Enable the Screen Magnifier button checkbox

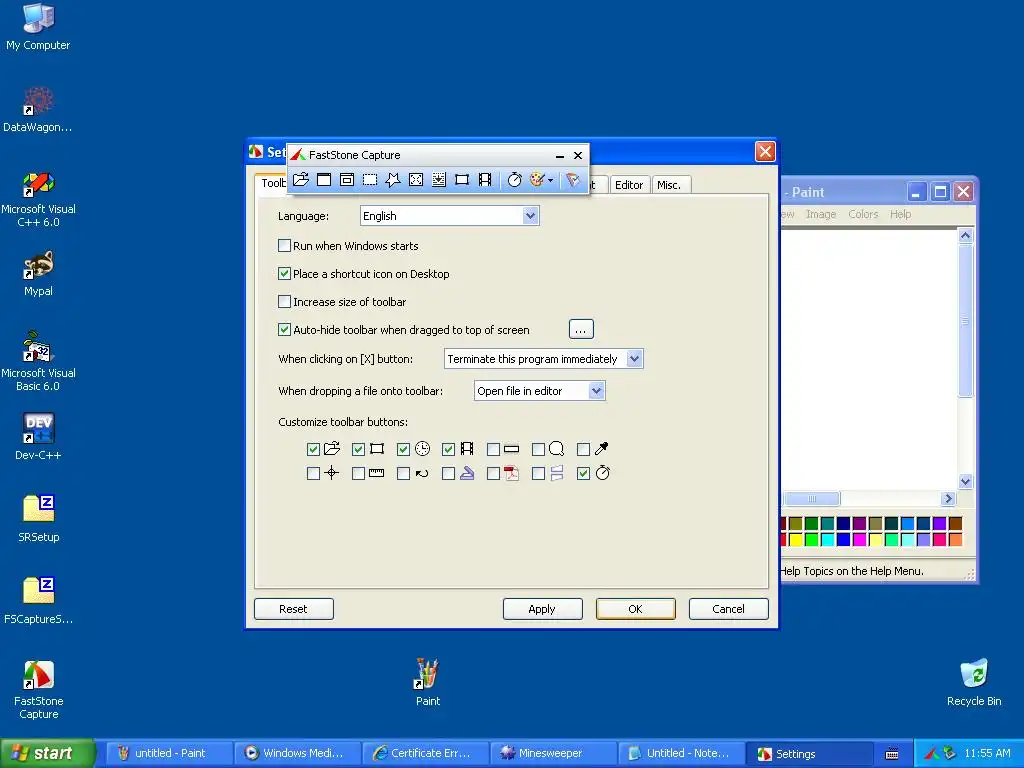pos(538,449)
